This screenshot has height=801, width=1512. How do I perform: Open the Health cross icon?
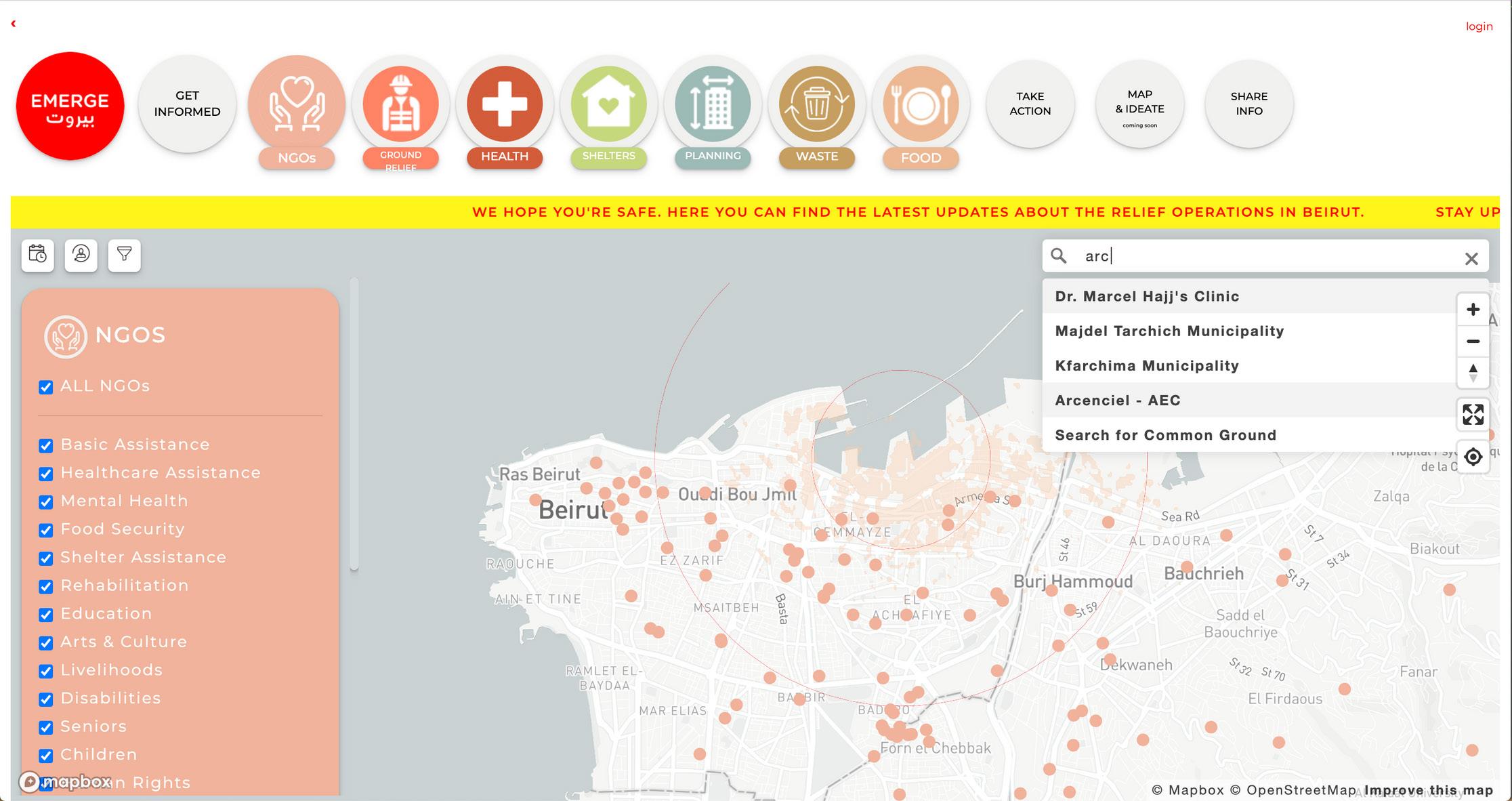coord(505,104)
